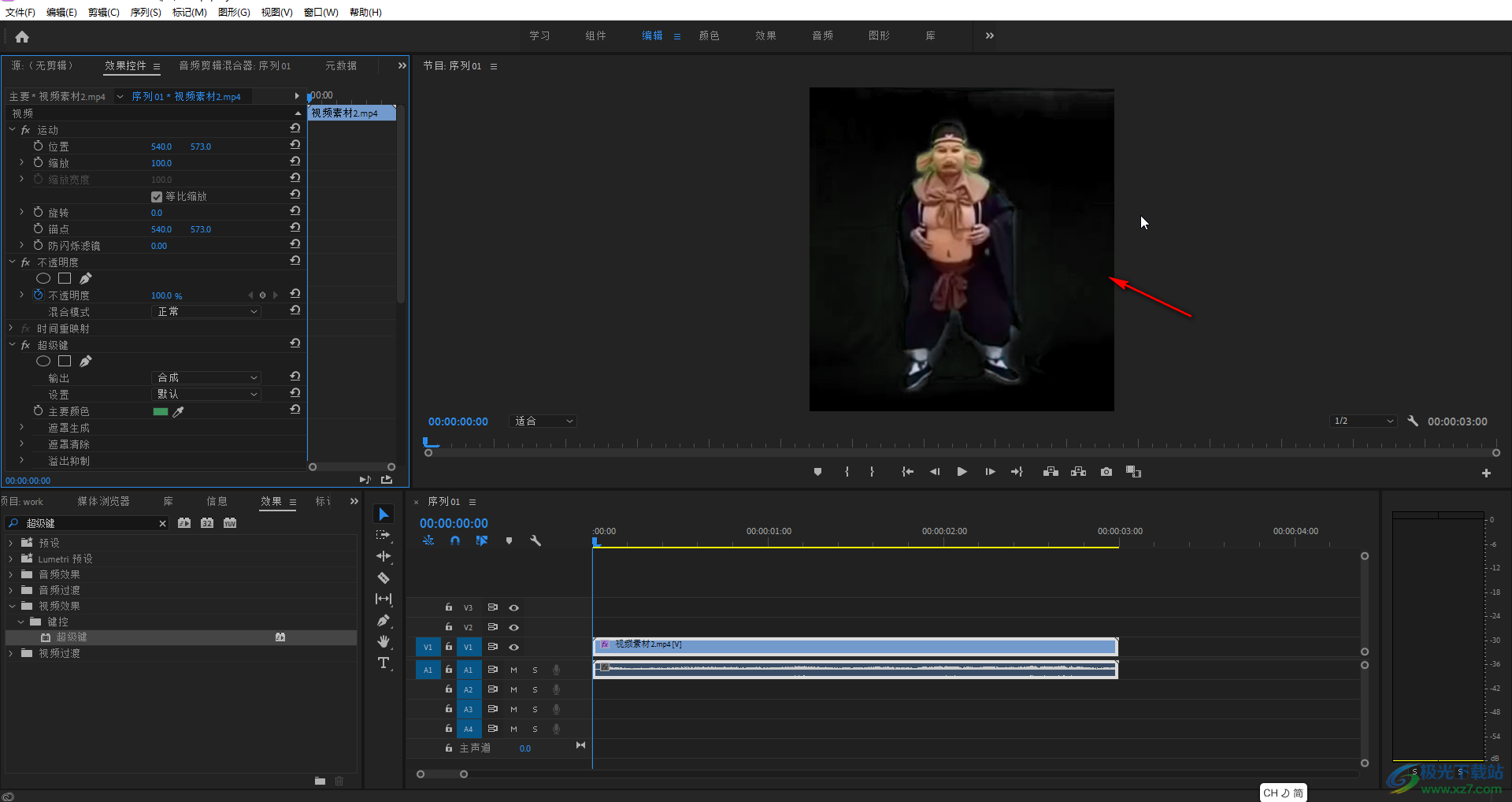
Task: Switch to Color workspace tab
Action: click(709, 35)
